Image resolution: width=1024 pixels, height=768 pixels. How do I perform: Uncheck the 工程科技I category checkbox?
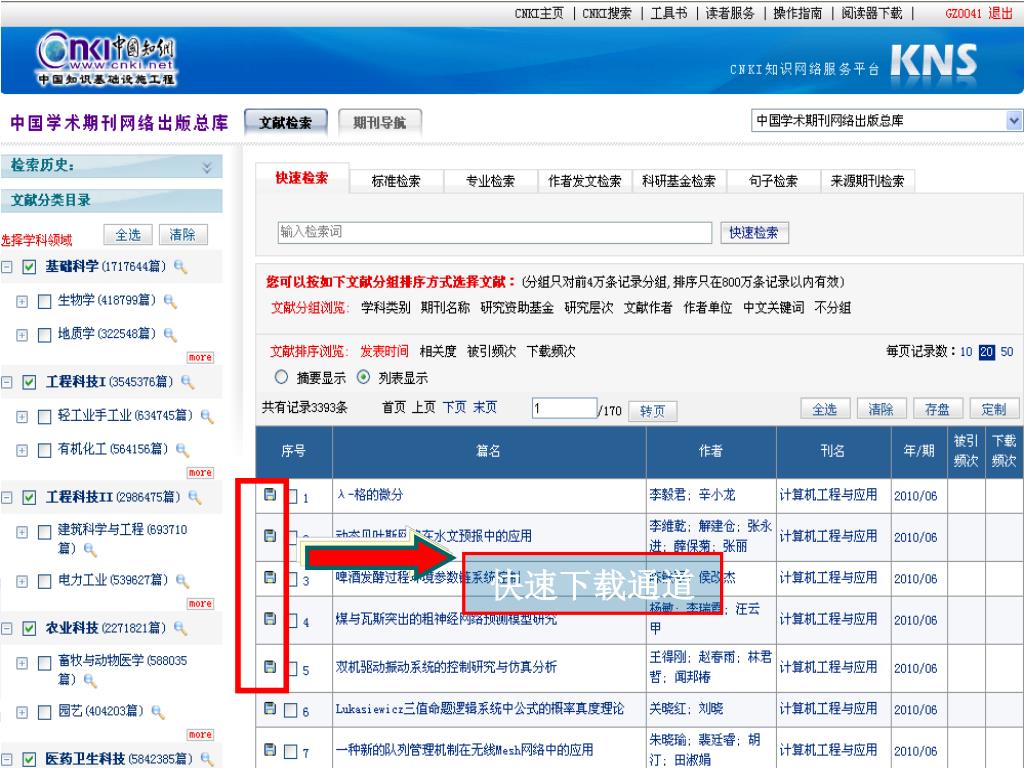(x=29, y=382)
